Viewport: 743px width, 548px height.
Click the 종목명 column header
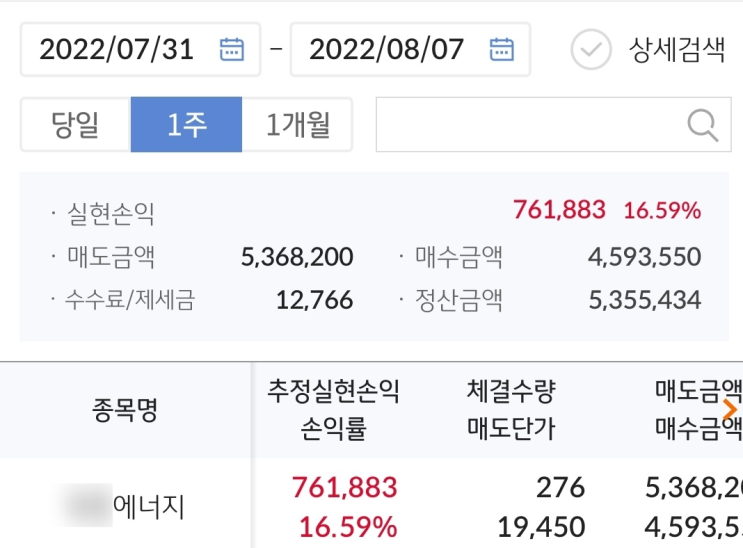pos(125,410)
